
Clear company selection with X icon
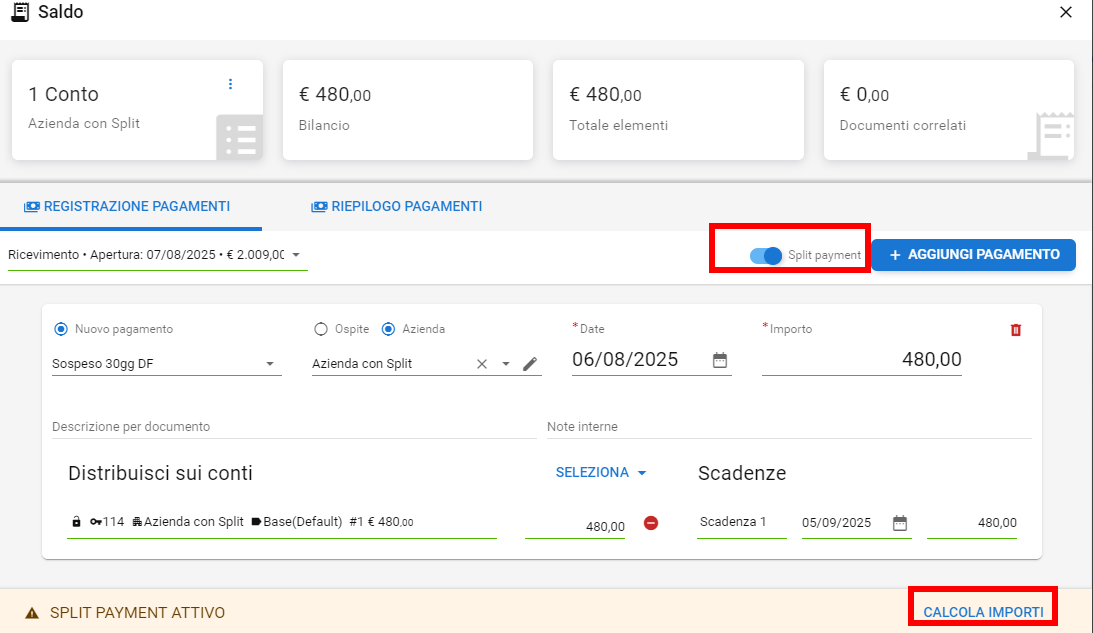pos(482,364)
